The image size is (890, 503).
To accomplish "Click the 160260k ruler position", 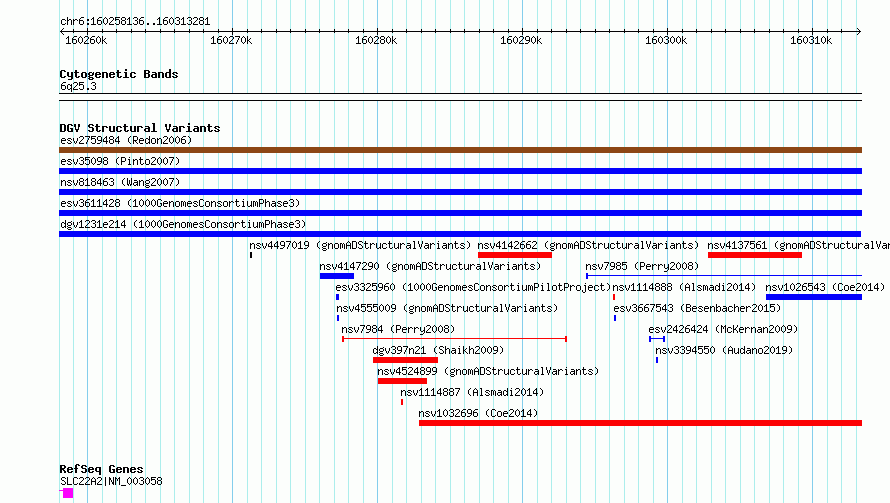I will click(x=86, y=40).
